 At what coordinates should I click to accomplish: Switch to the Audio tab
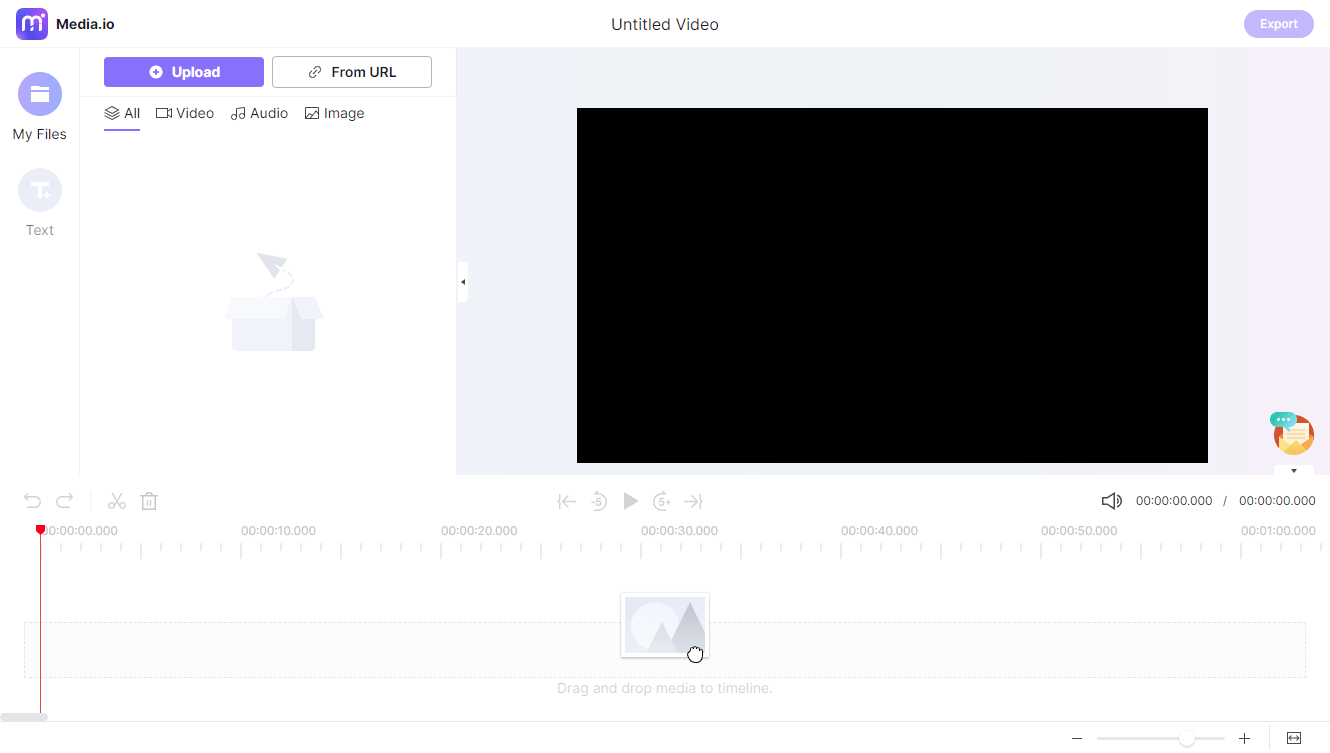[259, 113]
